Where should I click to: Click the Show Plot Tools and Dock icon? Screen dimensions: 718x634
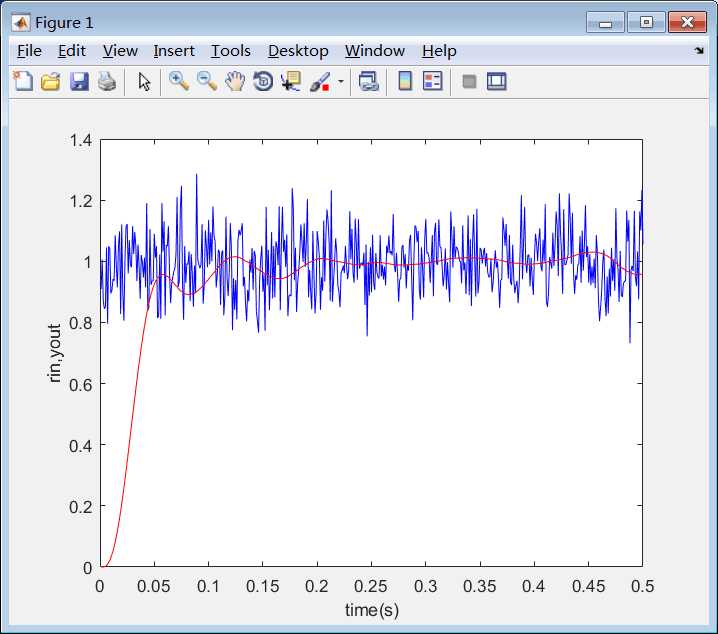(497, 81)
